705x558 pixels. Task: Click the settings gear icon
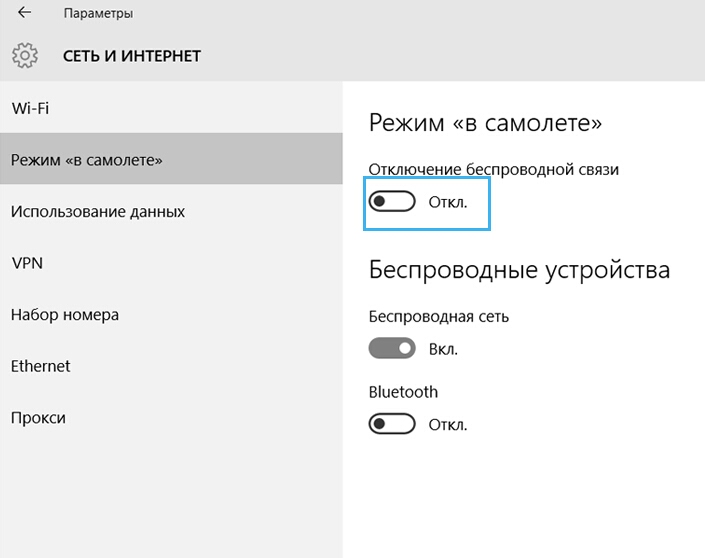[x=25, y=56]
